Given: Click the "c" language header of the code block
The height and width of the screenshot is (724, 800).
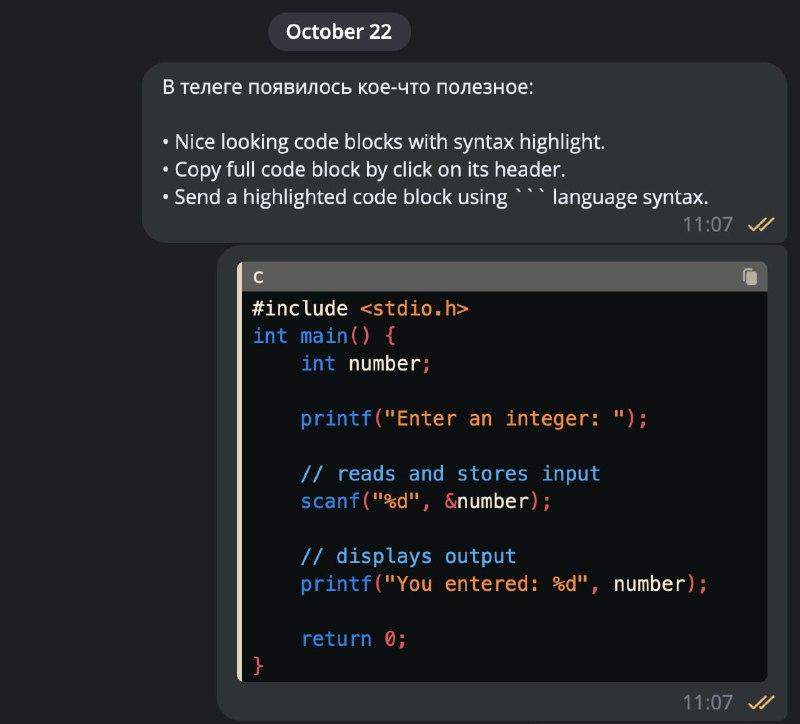Looking at the screenshot, I should pos(259,277).
